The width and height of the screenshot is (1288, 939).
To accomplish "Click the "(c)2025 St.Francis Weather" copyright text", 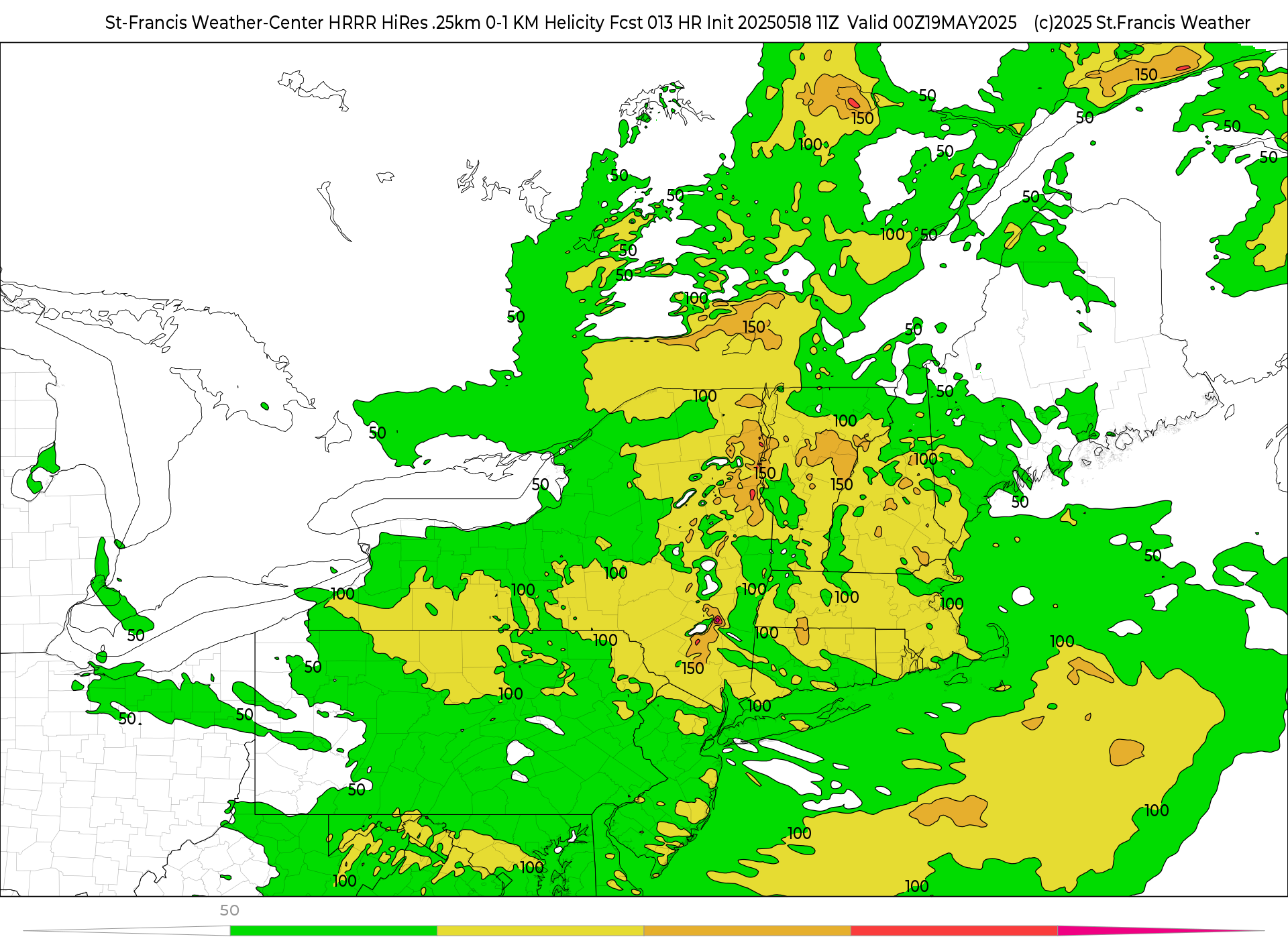I will click(1142, 23).
